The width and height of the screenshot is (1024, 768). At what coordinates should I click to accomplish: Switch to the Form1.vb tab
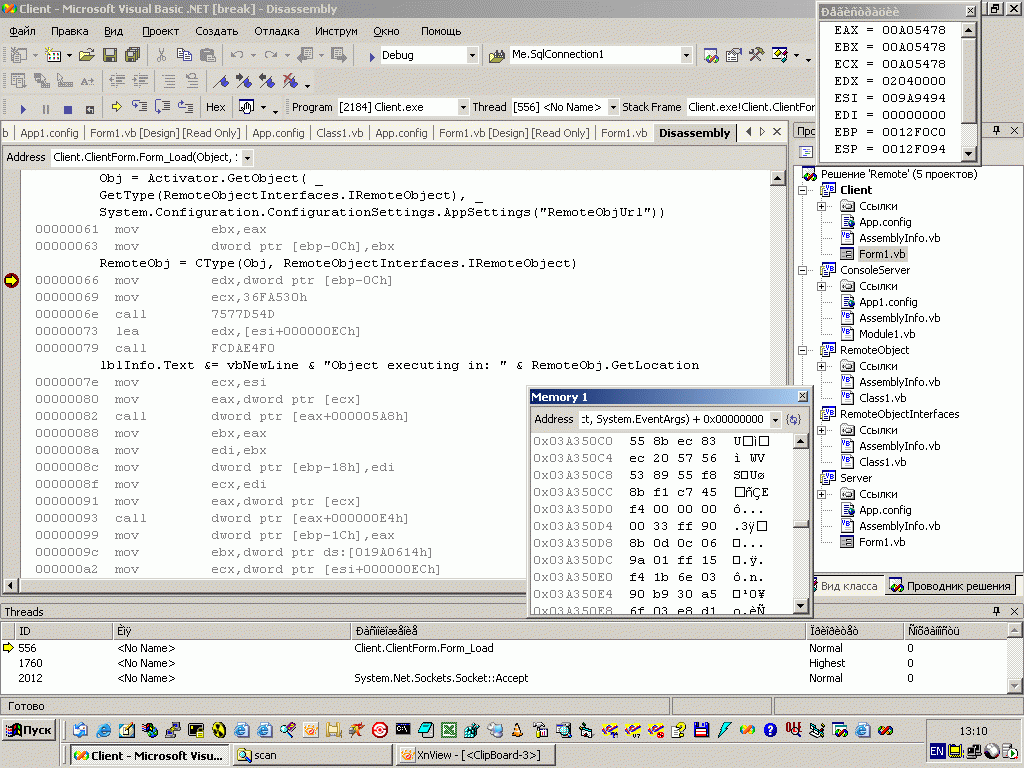[623, 133]
